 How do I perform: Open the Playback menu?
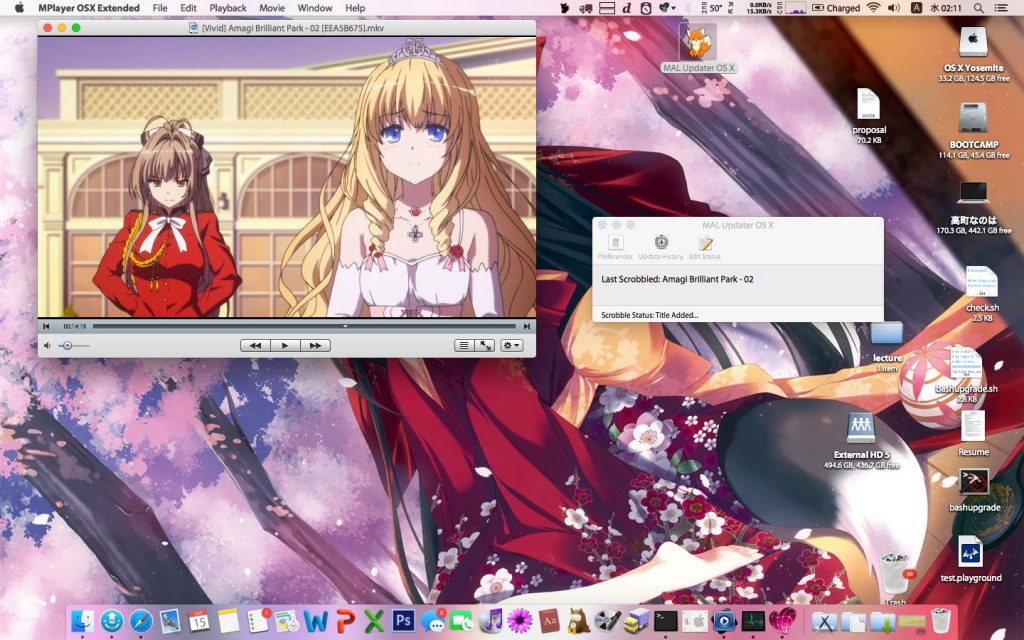[x=228, y=8]
